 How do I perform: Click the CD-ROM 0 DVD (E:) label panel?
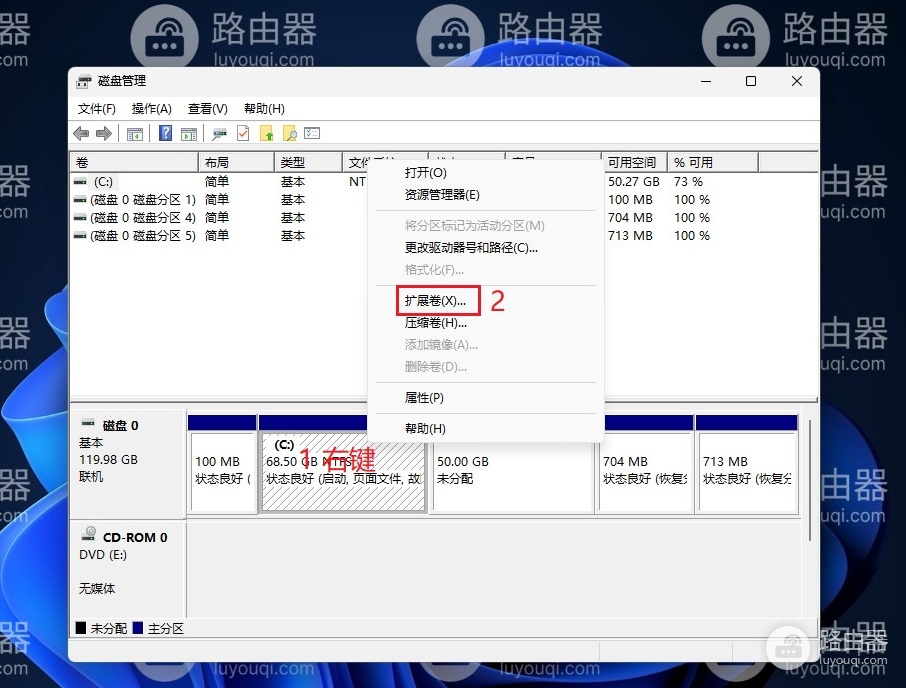point(128,569)
